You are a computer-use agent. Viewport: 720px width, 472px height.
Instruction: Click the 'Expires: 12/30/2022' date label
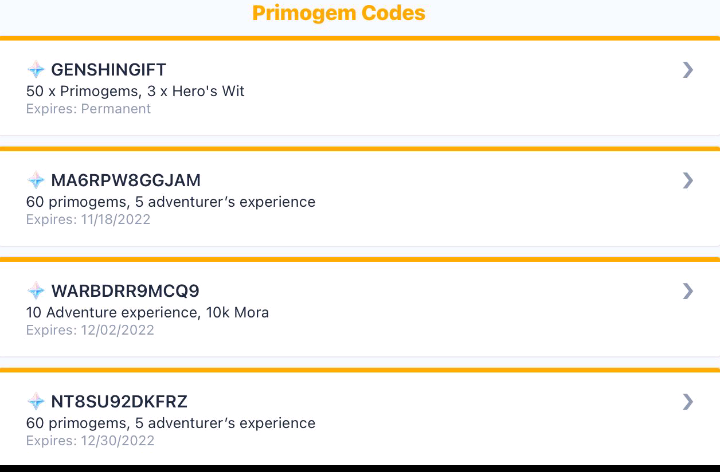pos(90,440)
